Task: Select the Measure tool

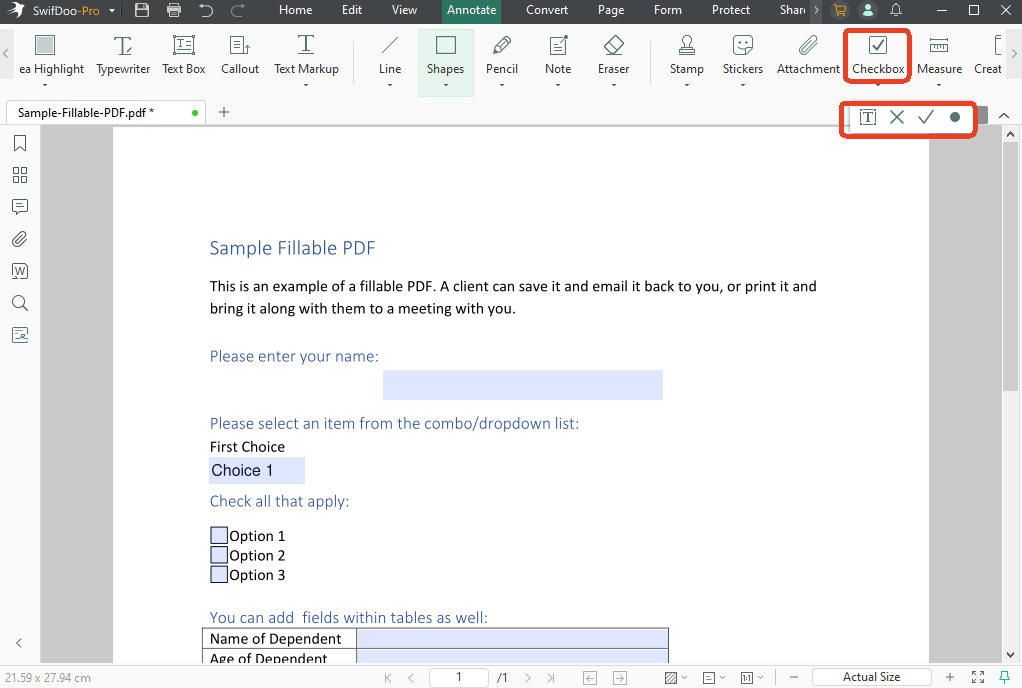Action: [939, 59]
